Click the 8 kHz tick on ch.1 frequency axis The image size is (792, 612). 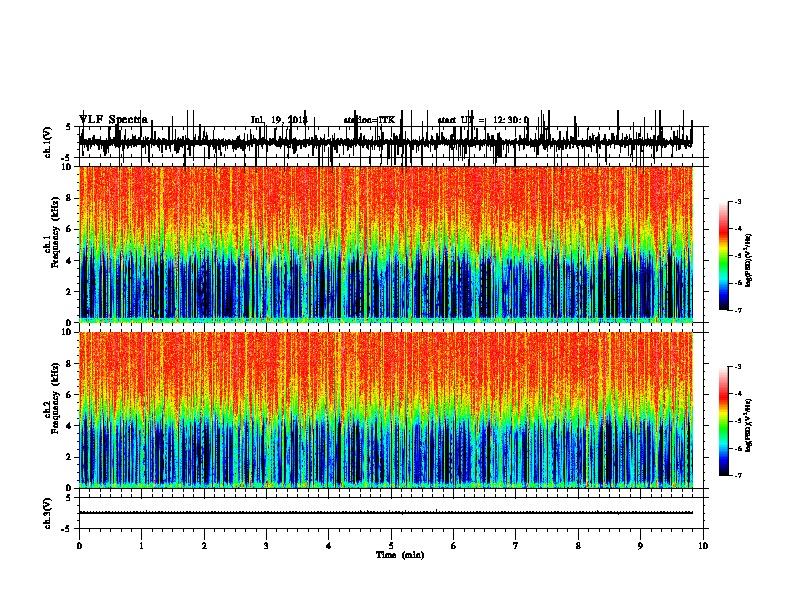tap(69, 198)
